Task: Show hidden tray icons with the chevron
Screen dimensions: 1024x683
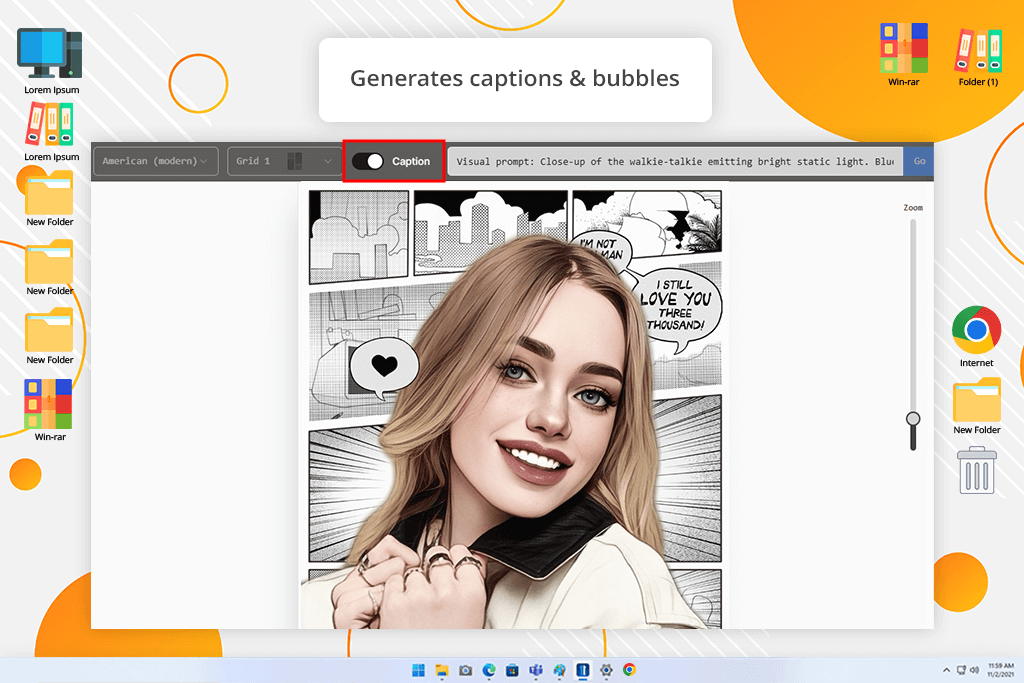Action: [946, 670]
